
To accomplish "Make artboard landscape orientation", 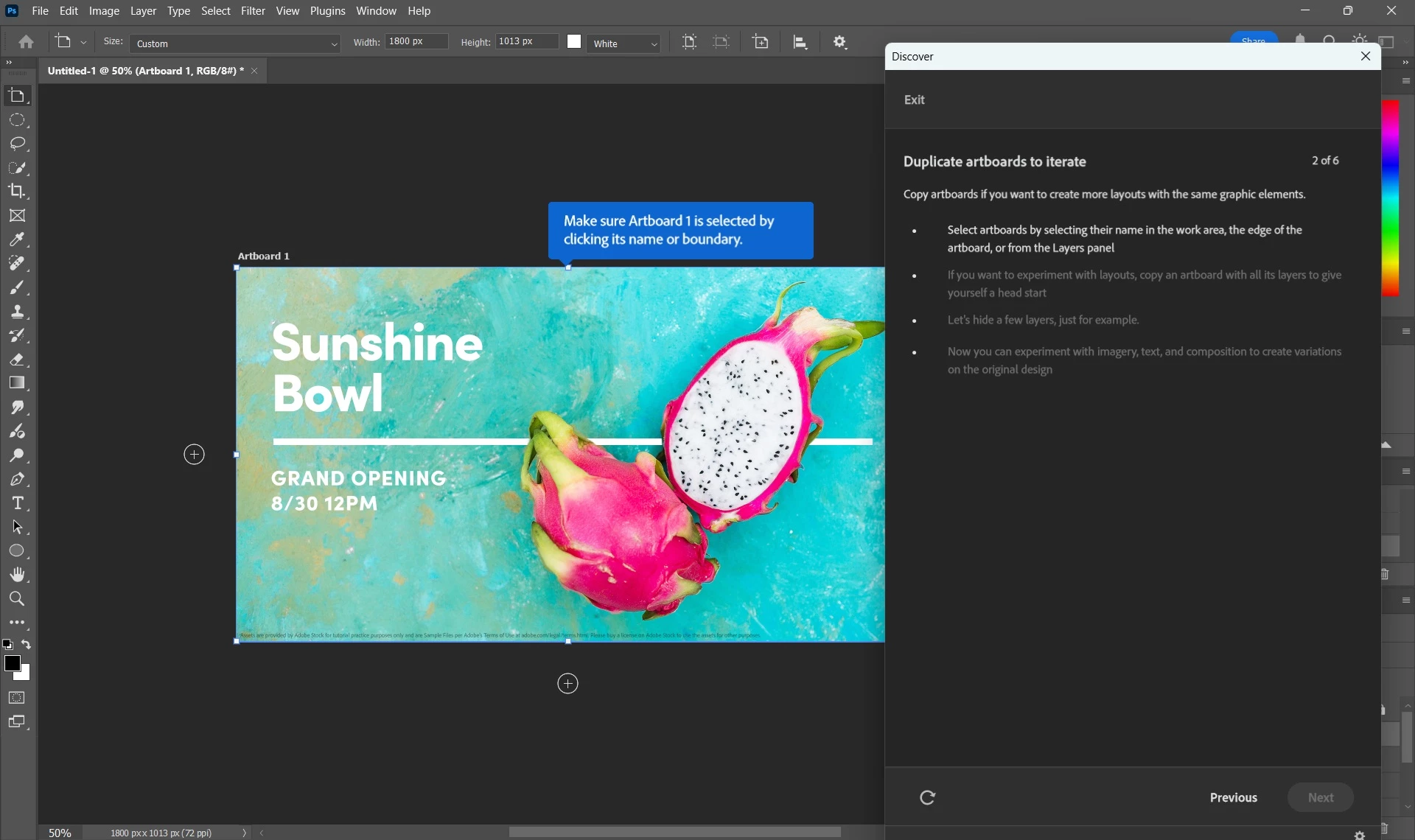I will click(x=722, y=42).
